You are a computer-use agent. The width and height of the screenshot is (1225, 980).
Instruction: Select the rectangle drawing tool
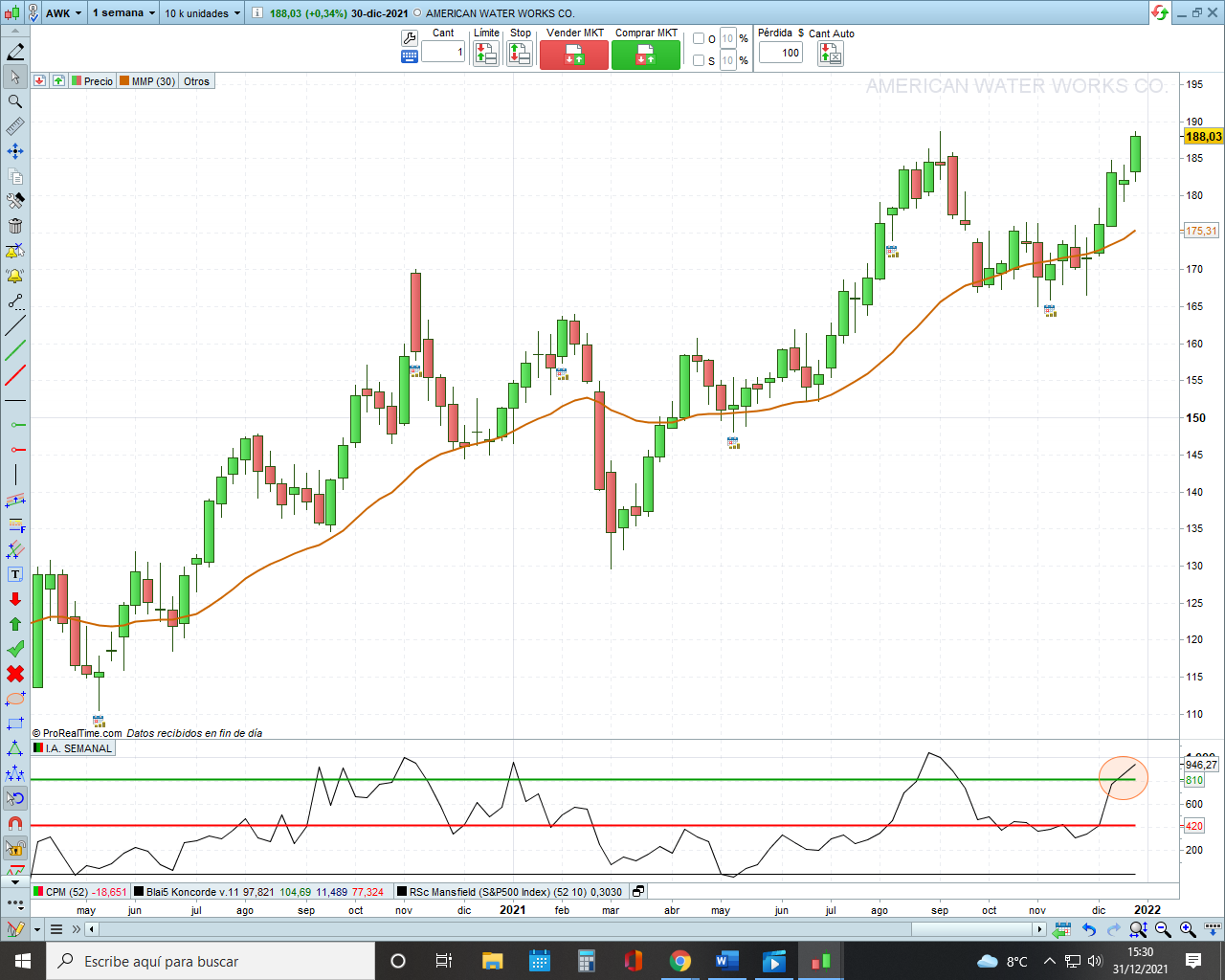tap(15, 724)
